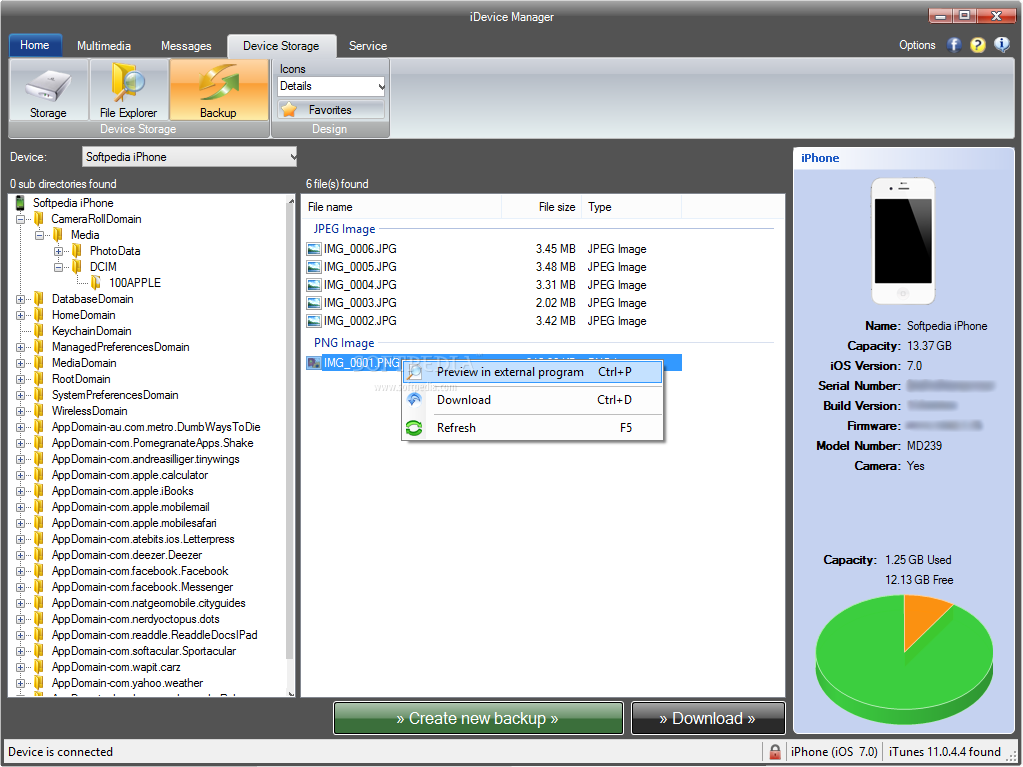Sort by the File size column header
This screenshot has height=767, width=1023.
point(541,207)
